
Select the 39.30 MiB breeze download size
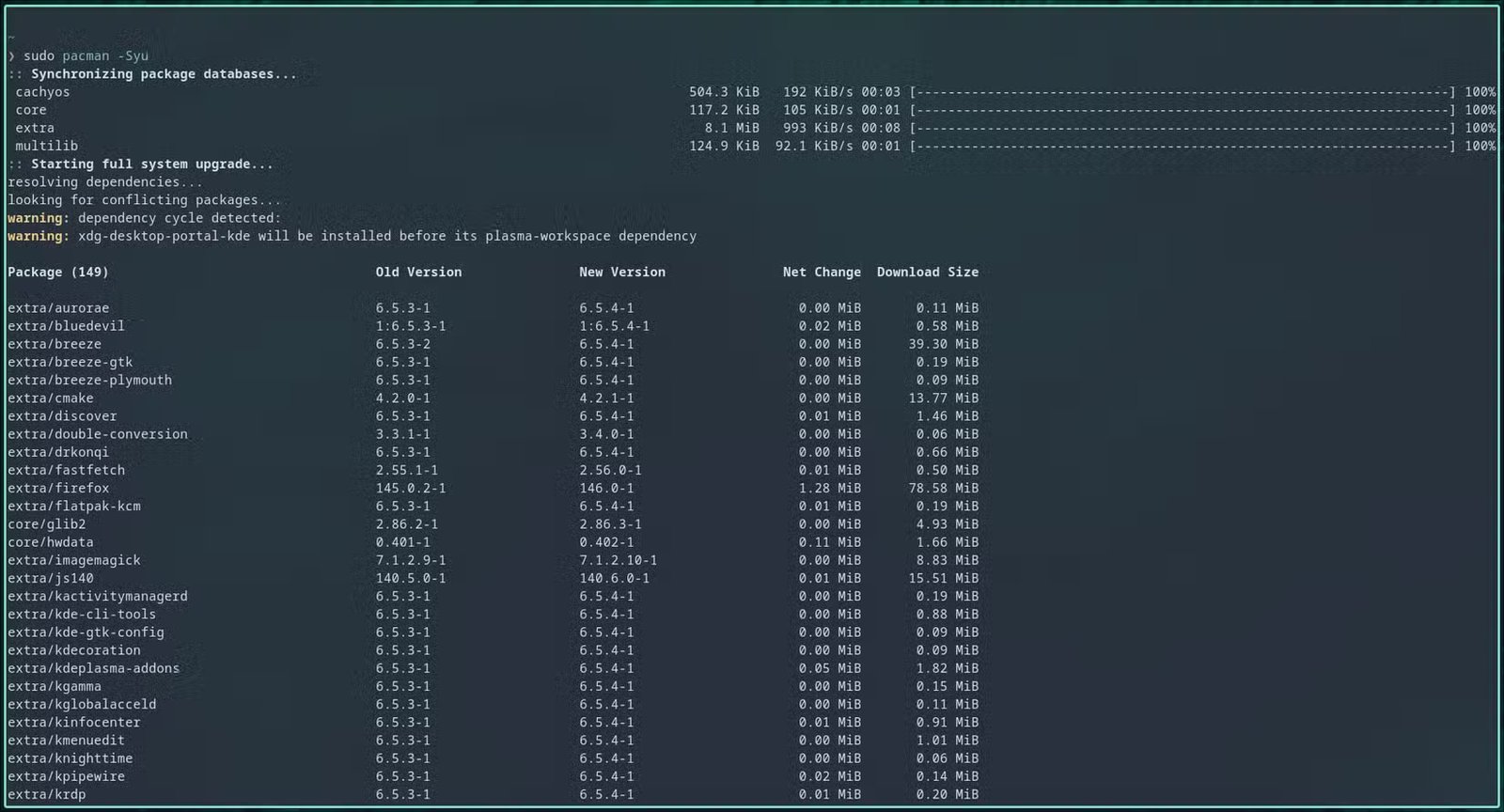click(x=943, y=344)
